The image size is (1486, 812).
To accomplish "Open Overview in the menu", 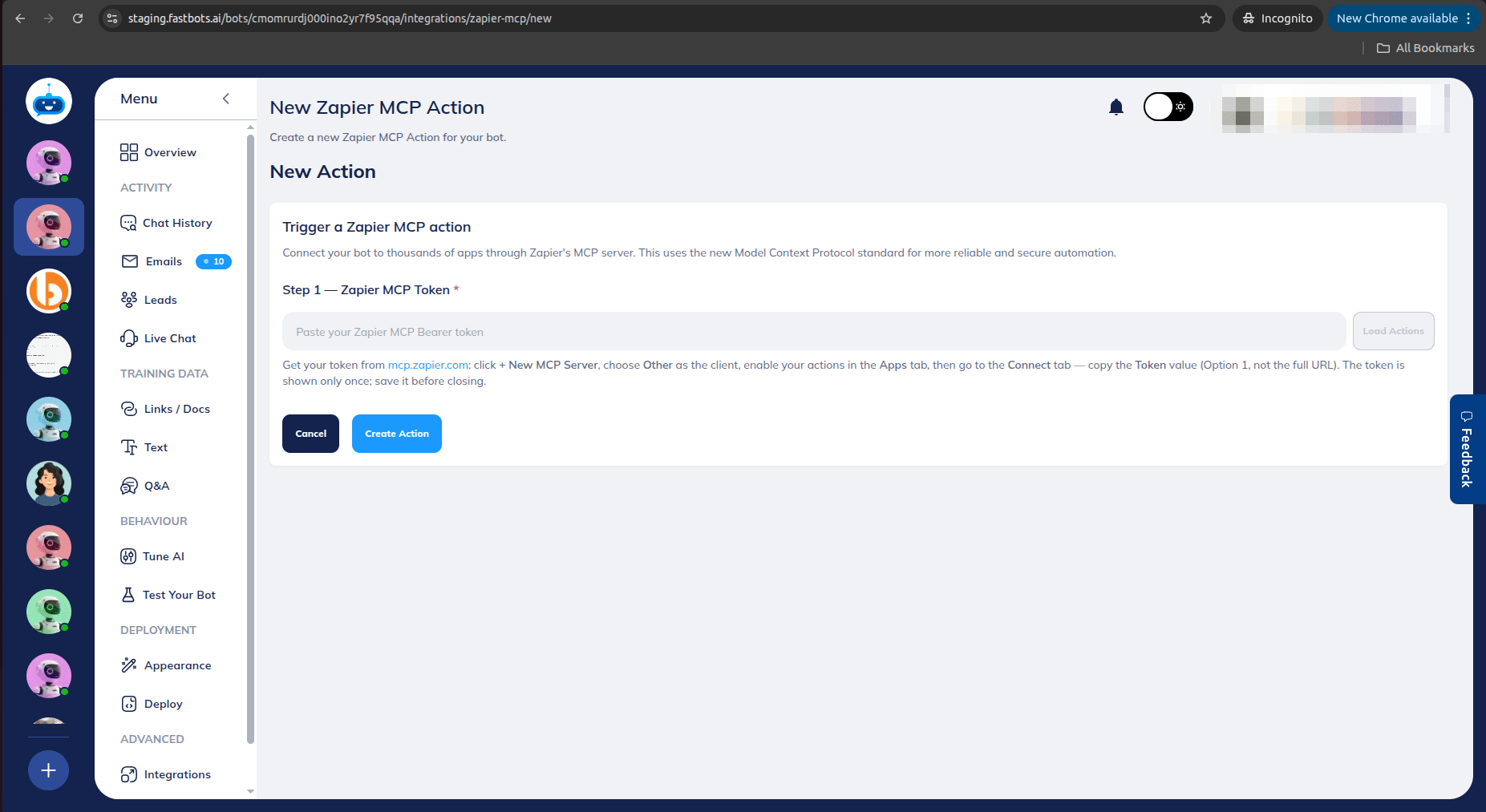I will 158,152.
